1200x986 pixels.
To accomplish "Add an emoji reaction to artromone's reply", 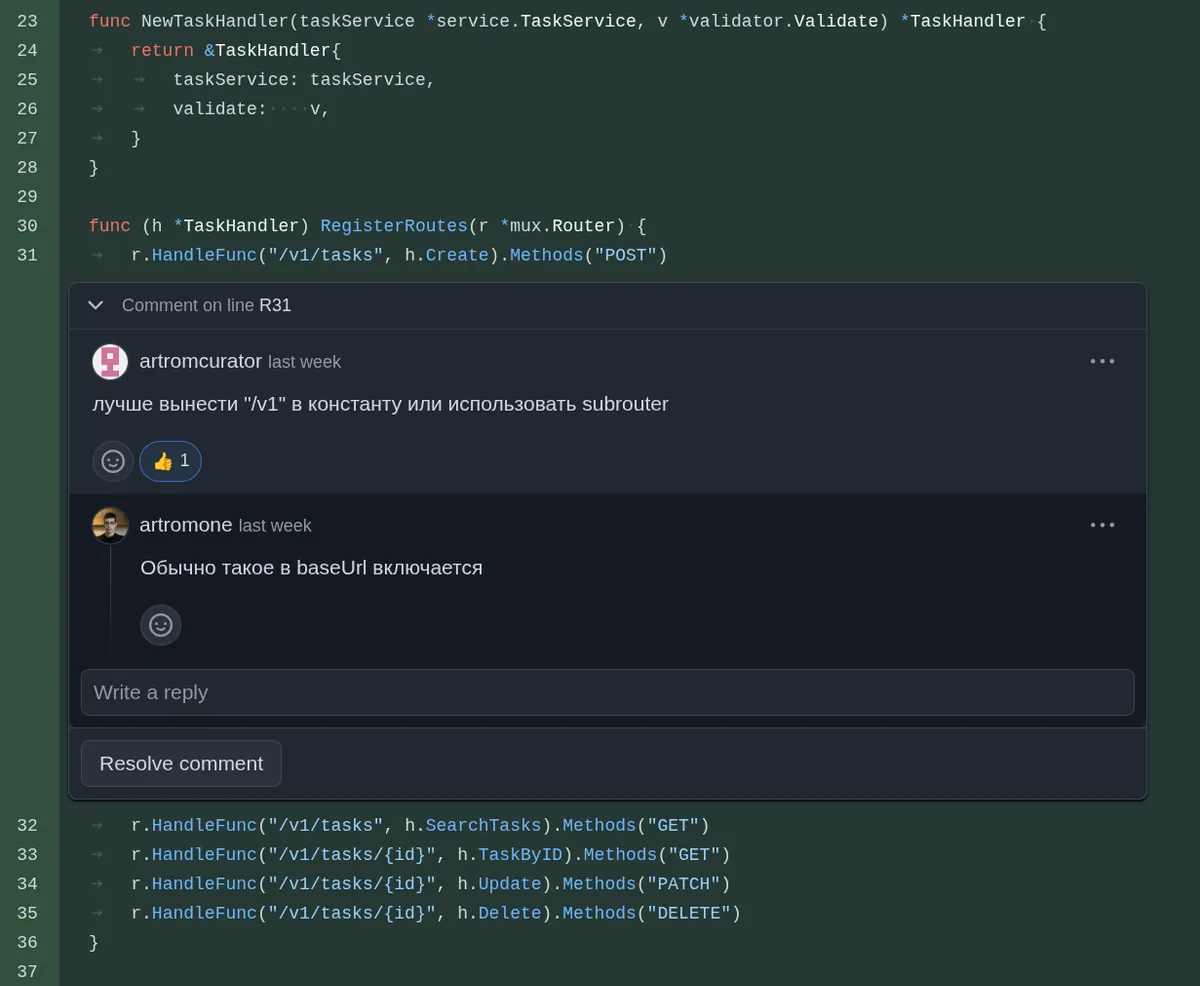I will 160,625.
